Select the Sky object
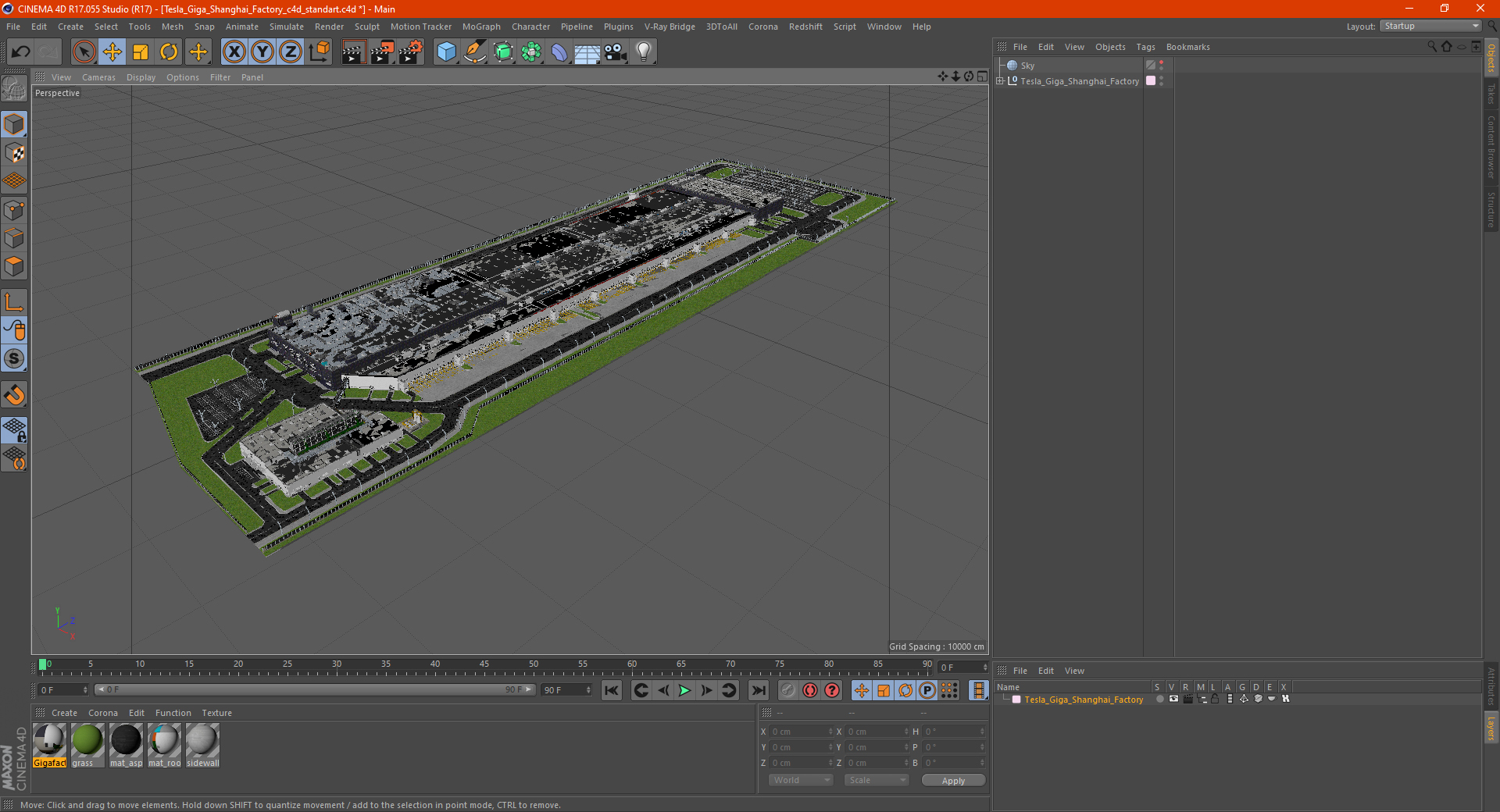 [1027, 66]
